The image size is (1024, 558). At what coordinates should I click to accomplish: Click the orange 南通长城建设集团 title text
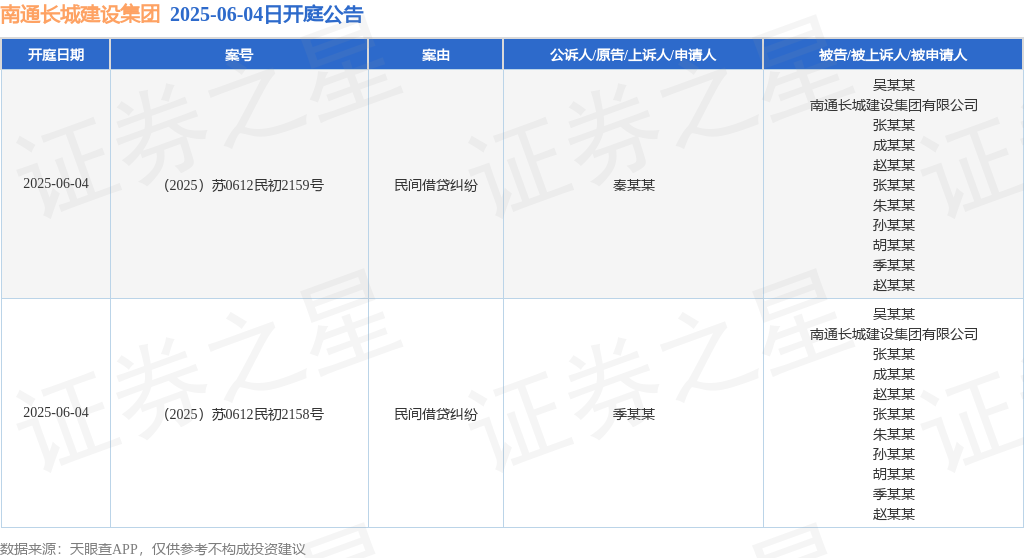(80, 14)
